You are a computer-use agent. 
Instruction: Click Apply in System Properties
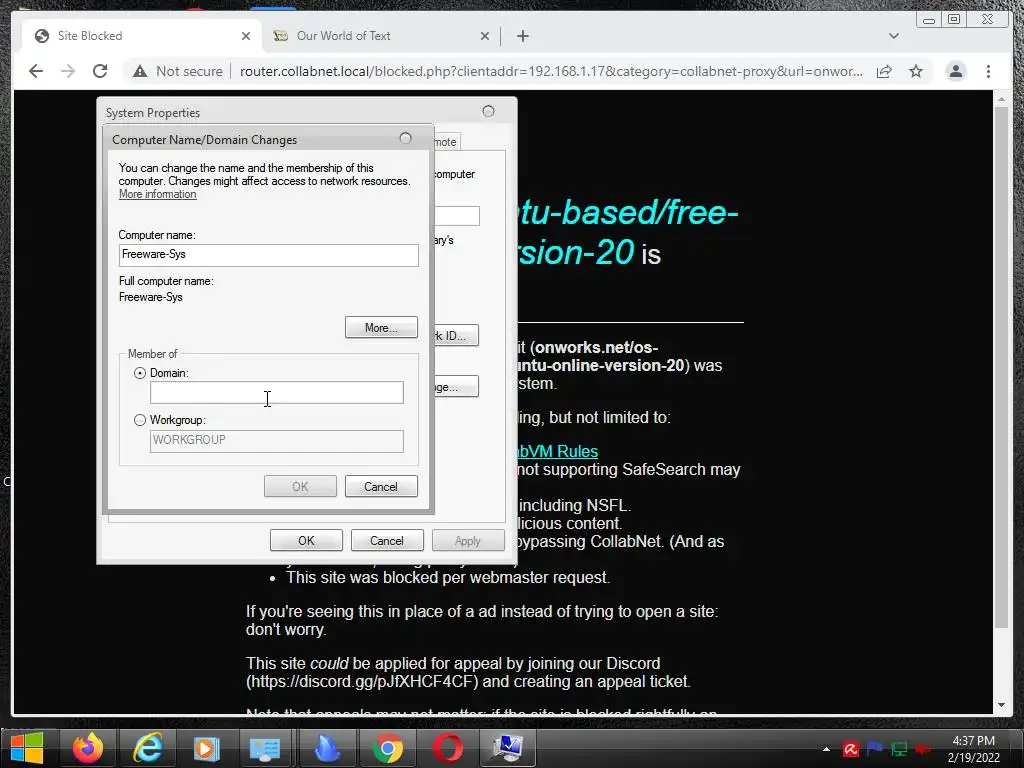click(x=468, y=541)
